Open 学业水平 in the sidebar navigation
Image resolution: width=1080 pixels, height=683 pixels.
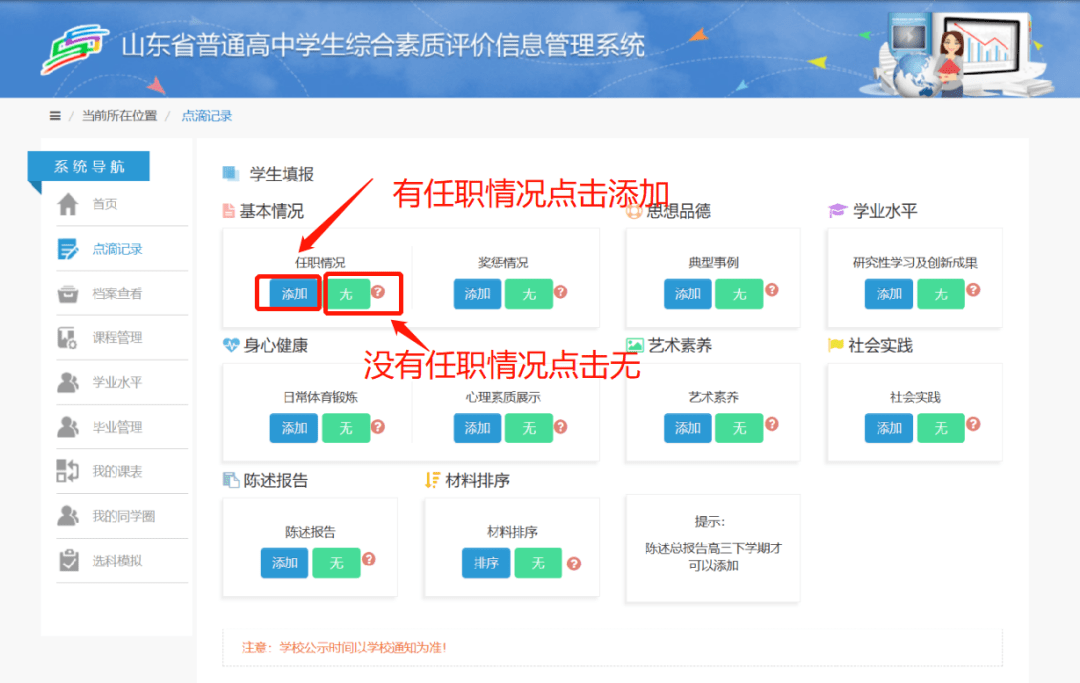point(117,383)
